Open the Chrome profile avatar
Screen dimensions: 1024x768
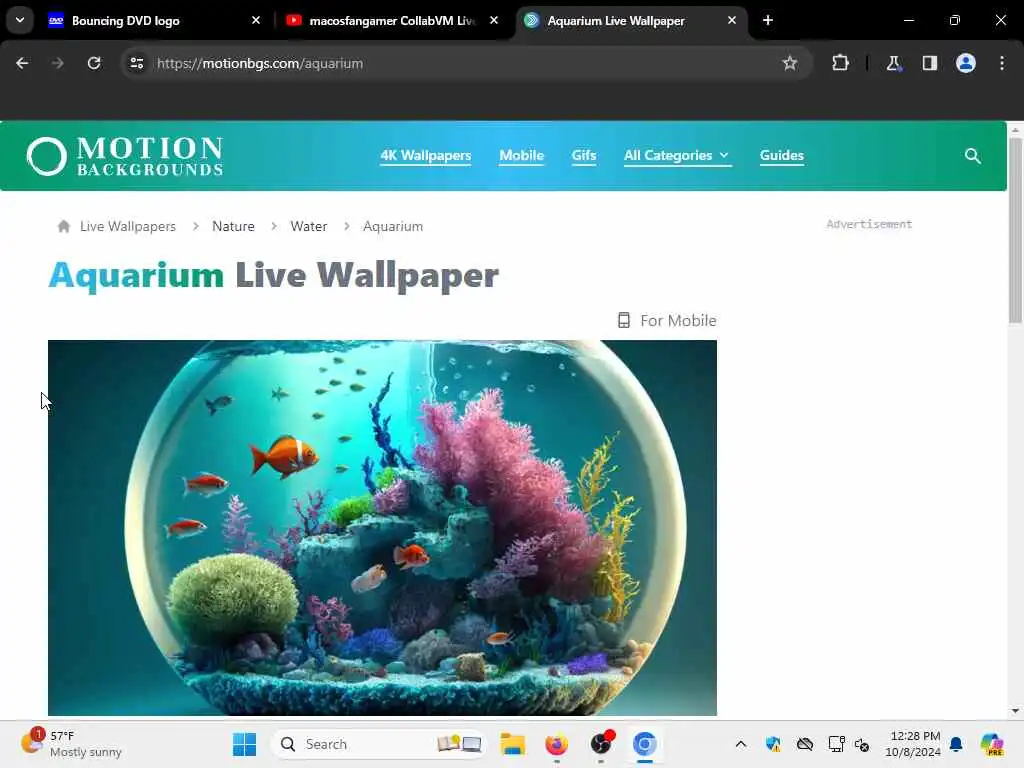(x=966, y=63)
